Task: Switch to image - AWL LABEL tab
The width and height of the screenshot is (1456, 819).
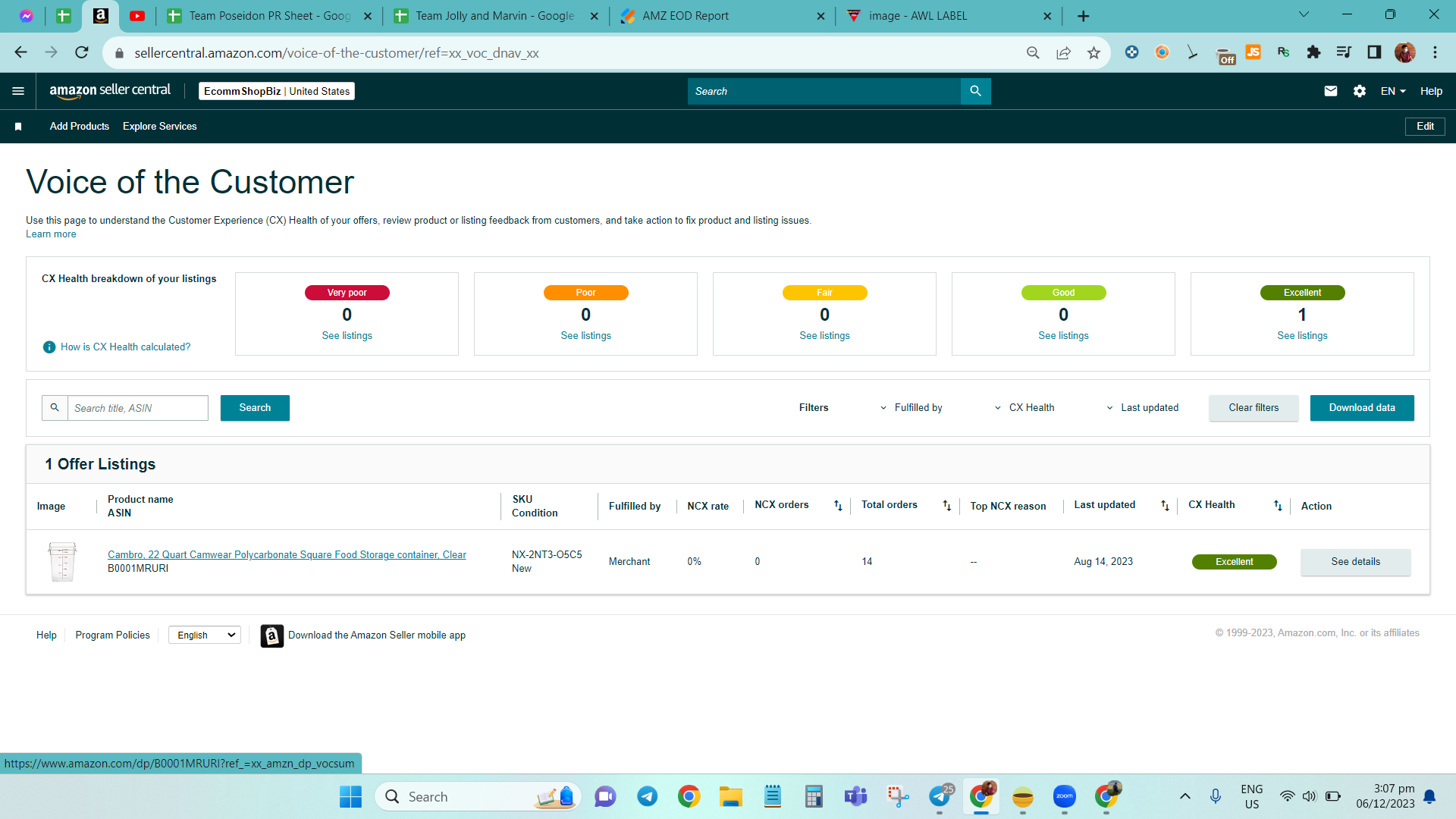Action: click(x=949, y=16)
